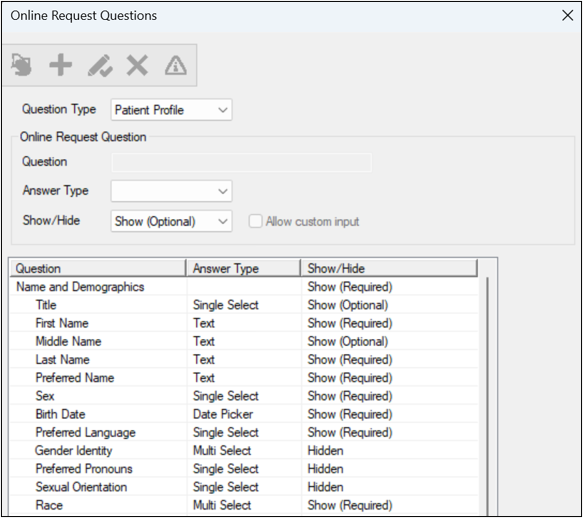Select the Middle Name row
Image resolution: width=583 pixels, height=518 pixels.
click(244, 341)
